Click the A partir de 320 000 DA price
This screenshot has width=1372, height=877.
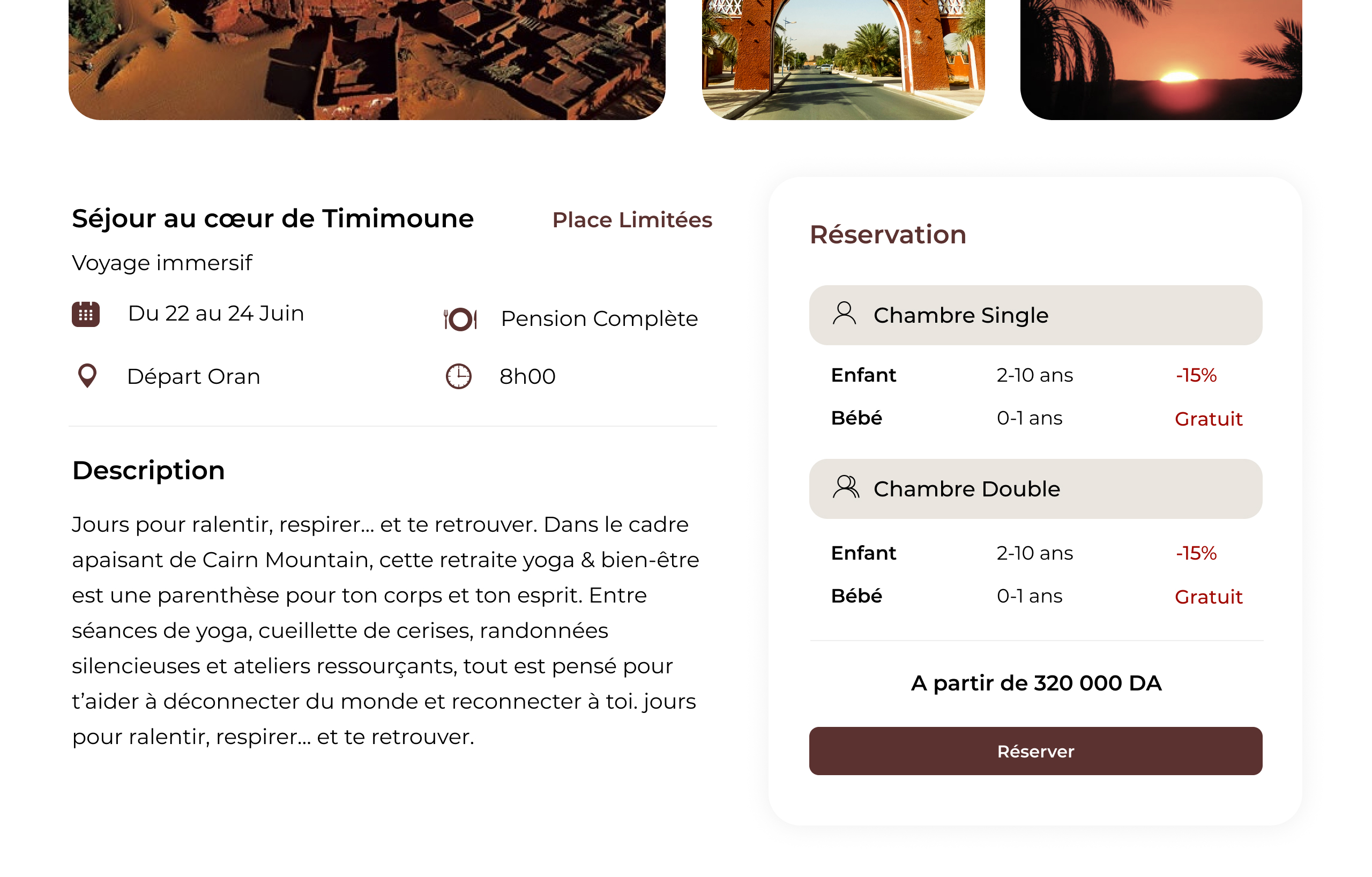1035,683
